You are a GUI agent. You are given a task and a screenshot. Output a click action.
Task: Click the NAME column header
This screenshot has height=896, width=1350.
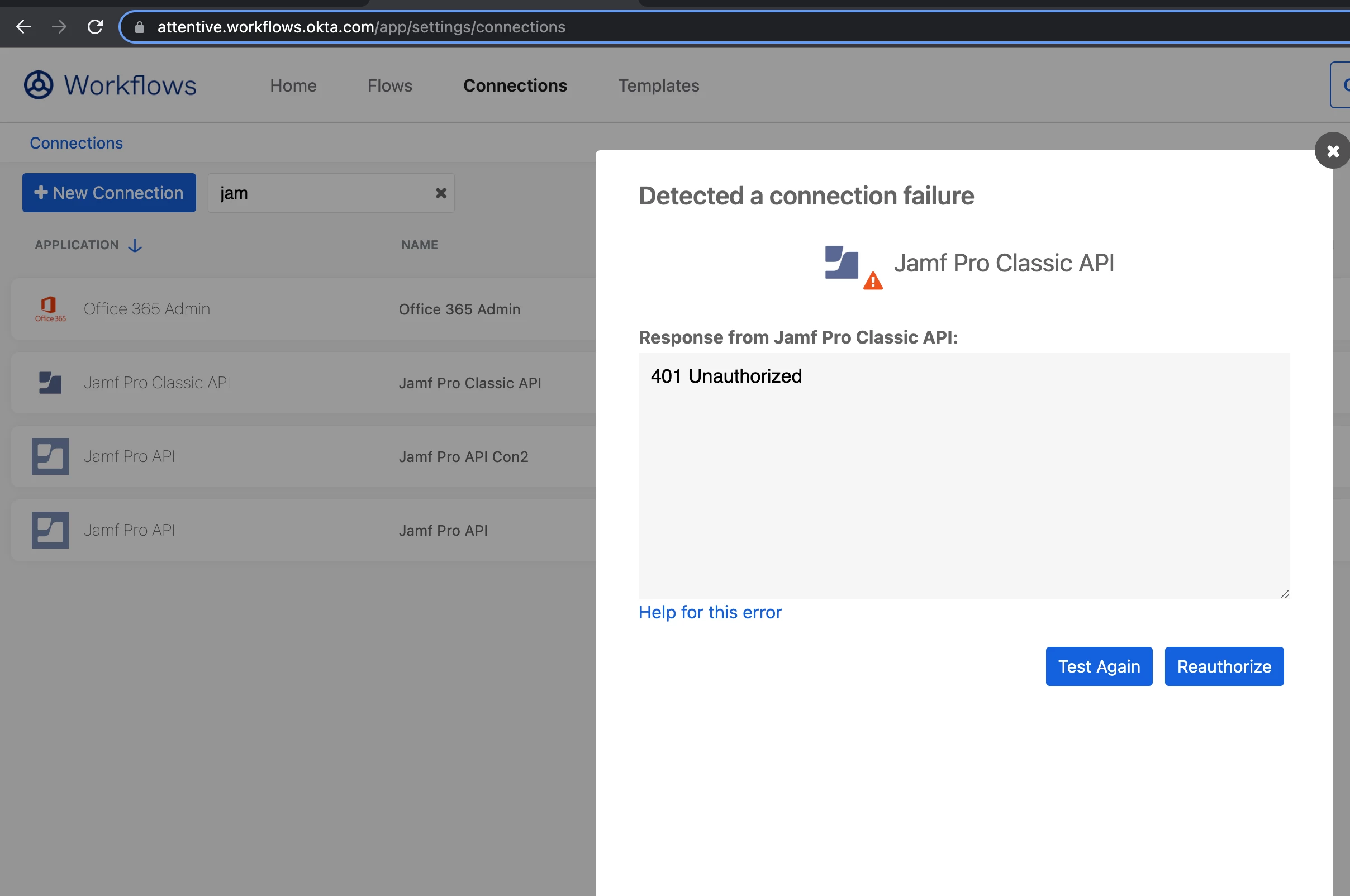pos(420,245)
